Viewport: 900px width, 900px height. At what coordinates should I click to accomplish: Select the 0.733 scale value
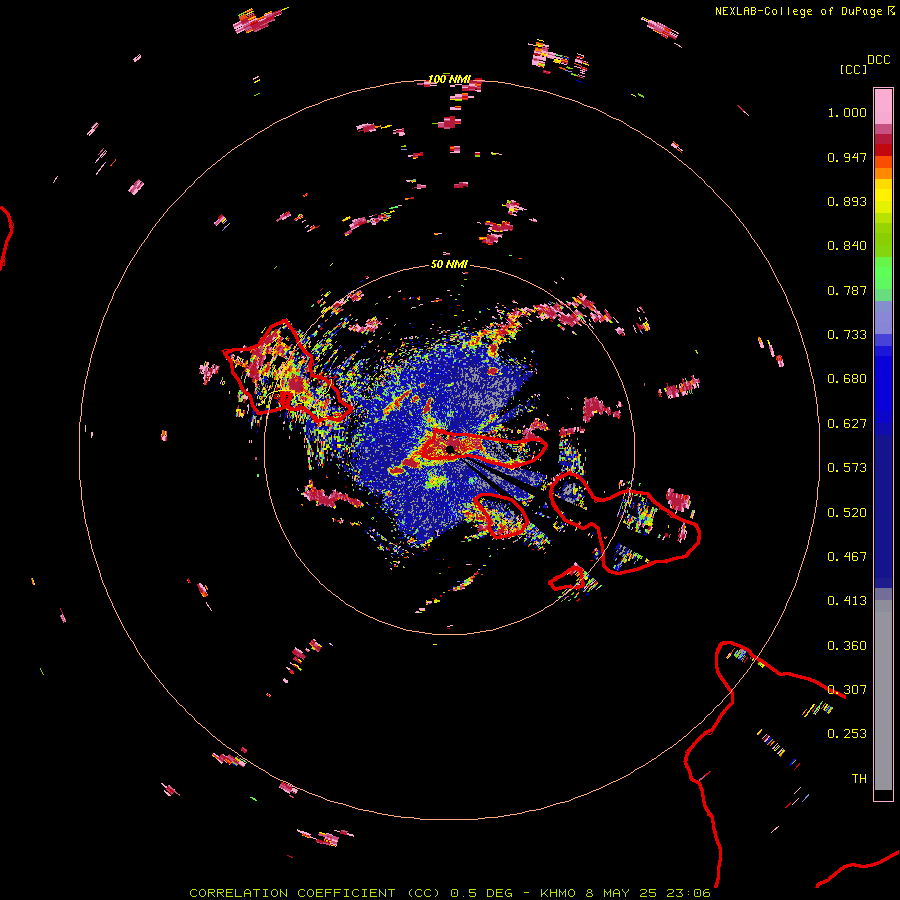click(847, 335)
